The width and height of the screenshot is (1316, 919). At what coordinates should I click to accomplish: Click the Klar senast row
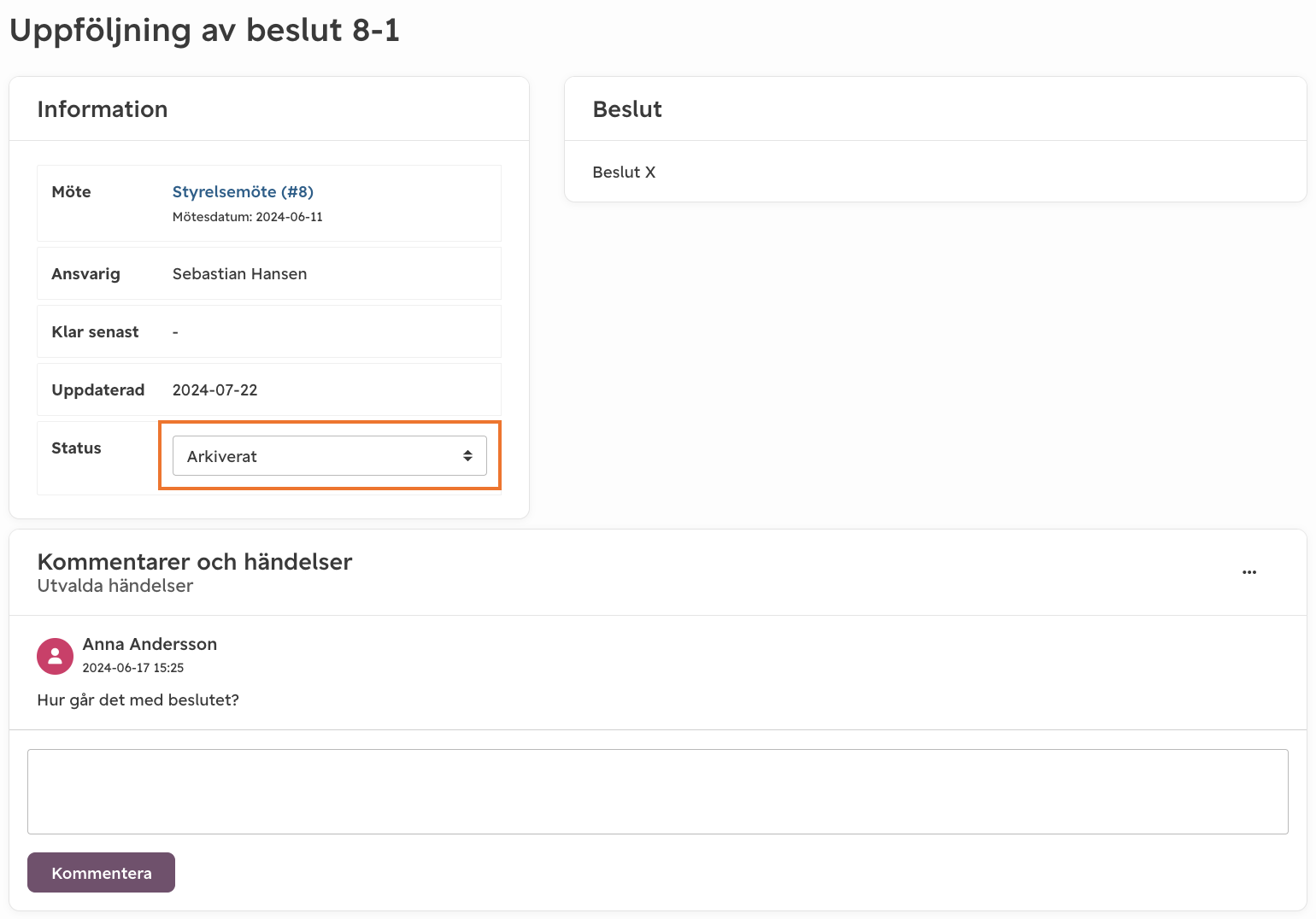[x=269, y=331]
